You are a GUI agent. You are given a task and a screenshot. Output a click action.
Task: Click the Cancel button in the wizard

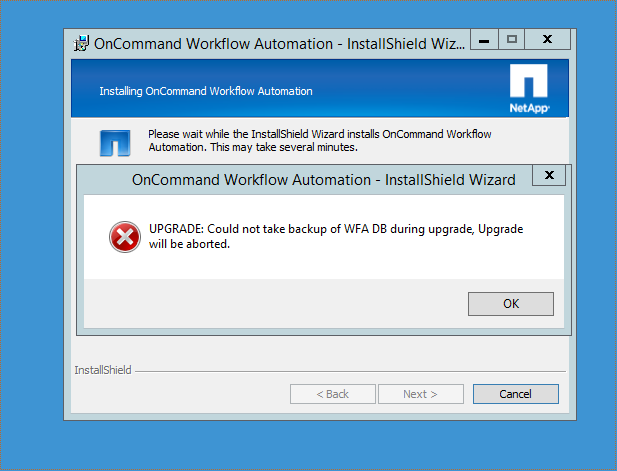[515, 394]
